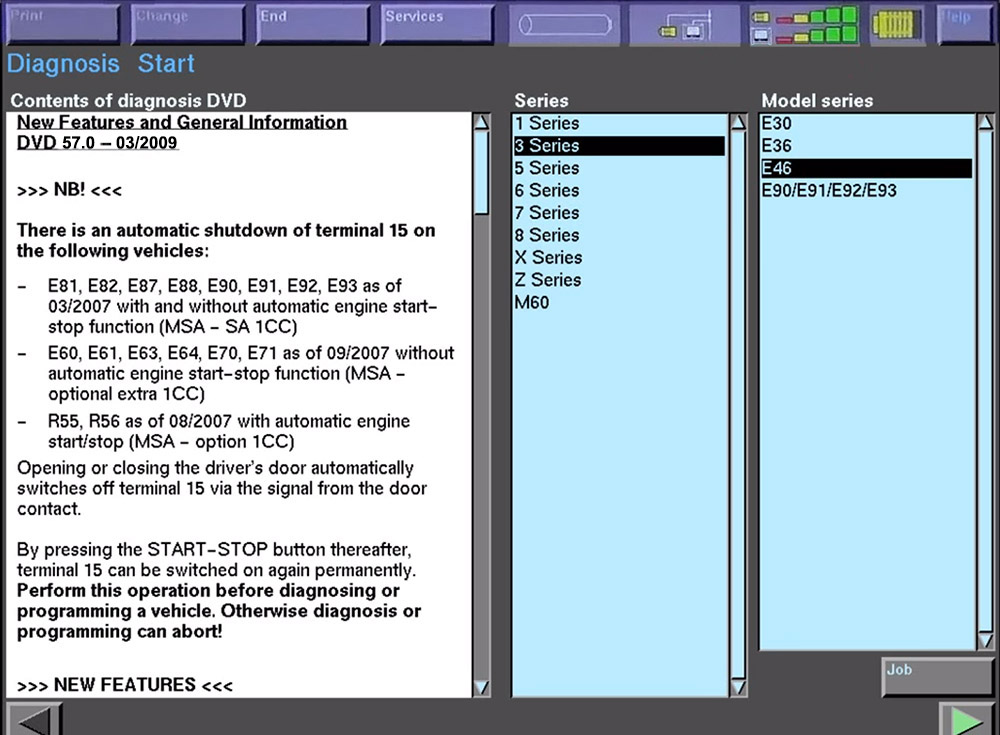
Task: Click the contents panel scroll up arrow
Action: pos(482,122)
